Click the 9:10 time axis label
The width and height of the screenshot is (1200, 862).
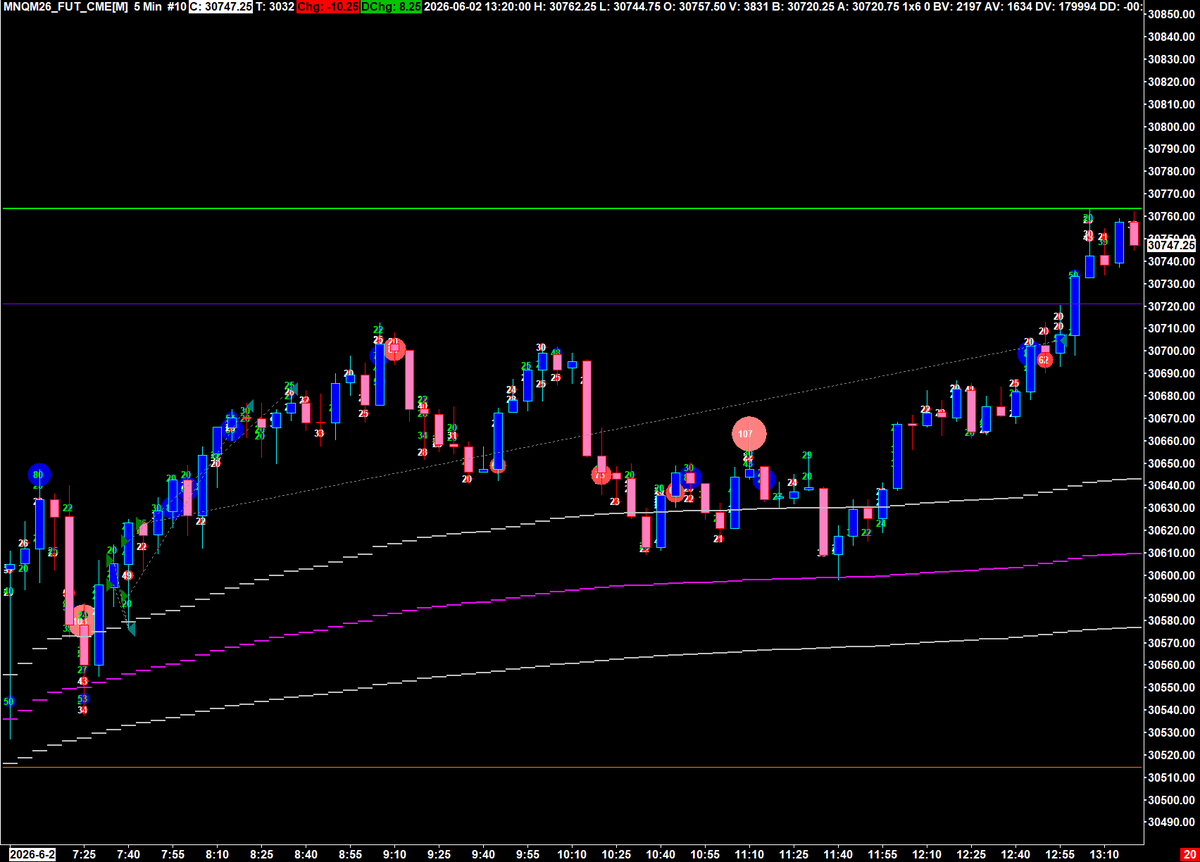pos(394,854)
